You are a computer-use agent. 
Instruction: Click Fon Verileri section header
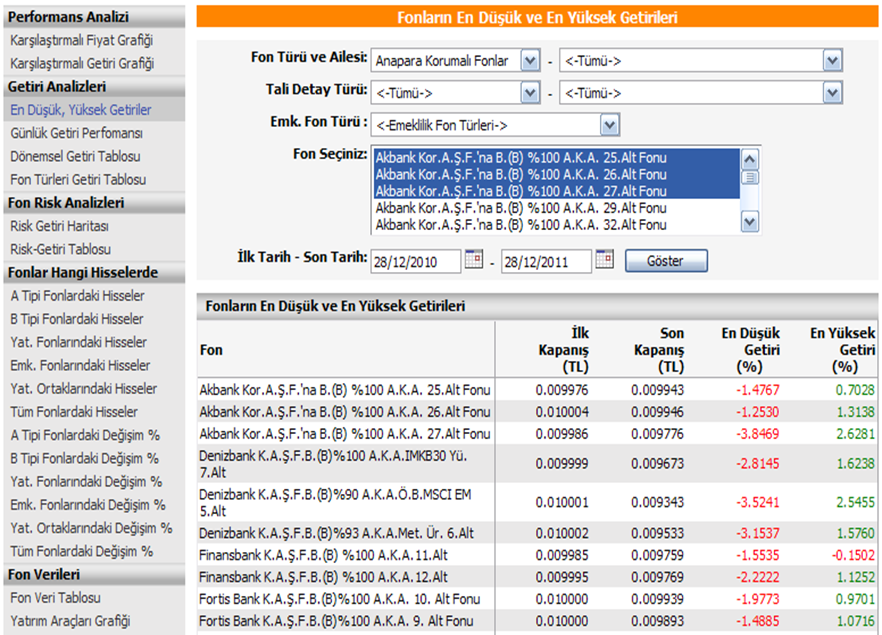pos(94,575)
